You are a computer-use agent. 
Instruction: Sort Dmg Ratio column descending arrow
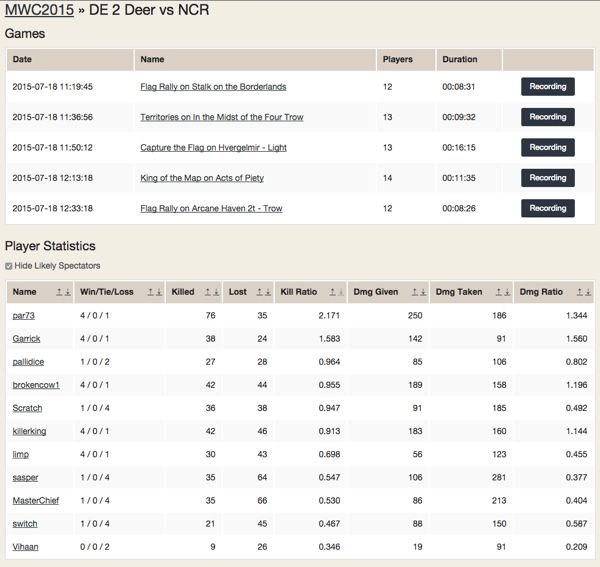click(x=588, y=292)
